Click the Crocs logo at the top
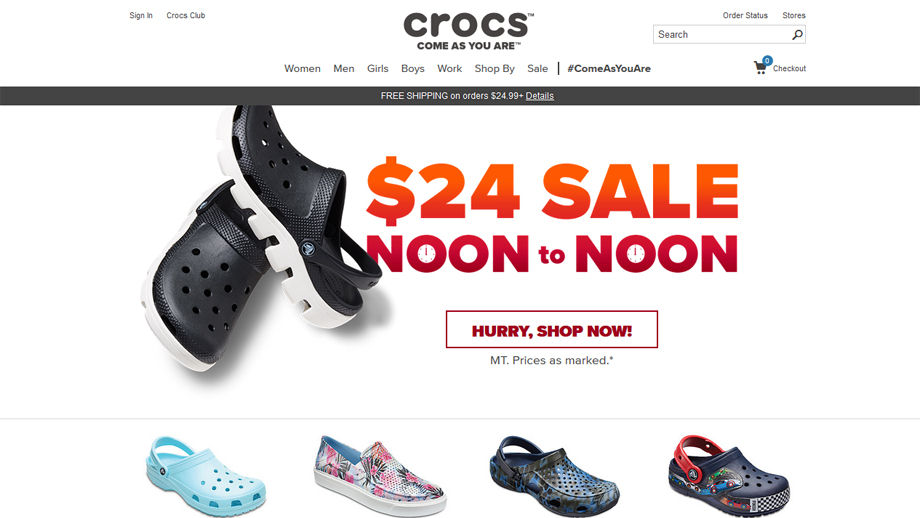This screenshot has width=920, height=518. pyautogui.click(x=468, y=31)
